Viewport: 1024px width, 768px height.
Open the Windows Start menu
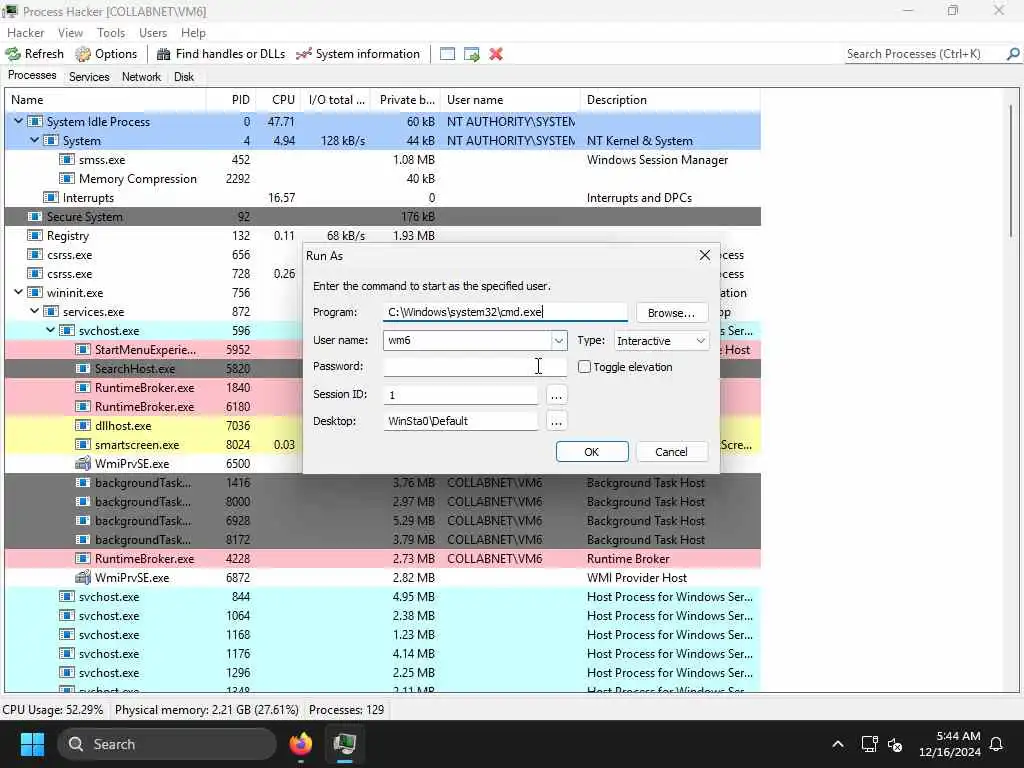(x=32, y=744)
